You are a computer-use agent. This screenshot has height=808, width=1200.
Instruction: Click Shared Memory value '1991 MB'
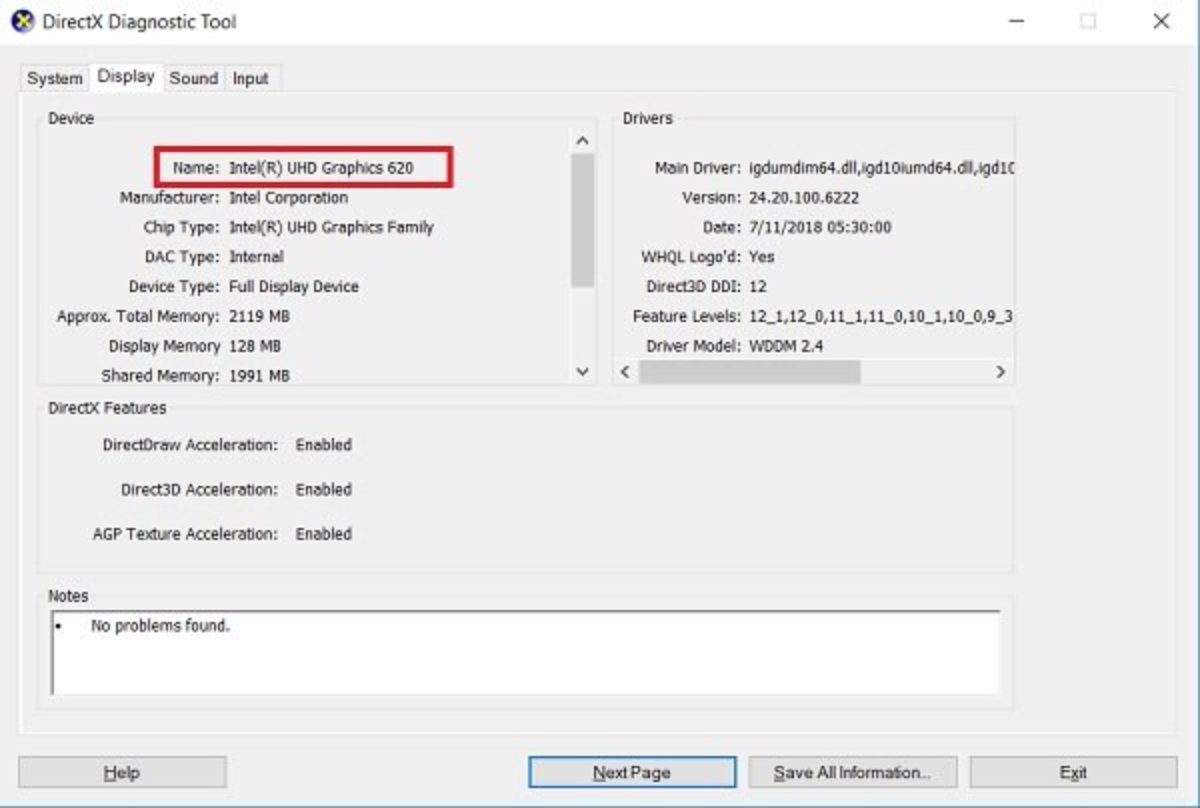(259, 376)
